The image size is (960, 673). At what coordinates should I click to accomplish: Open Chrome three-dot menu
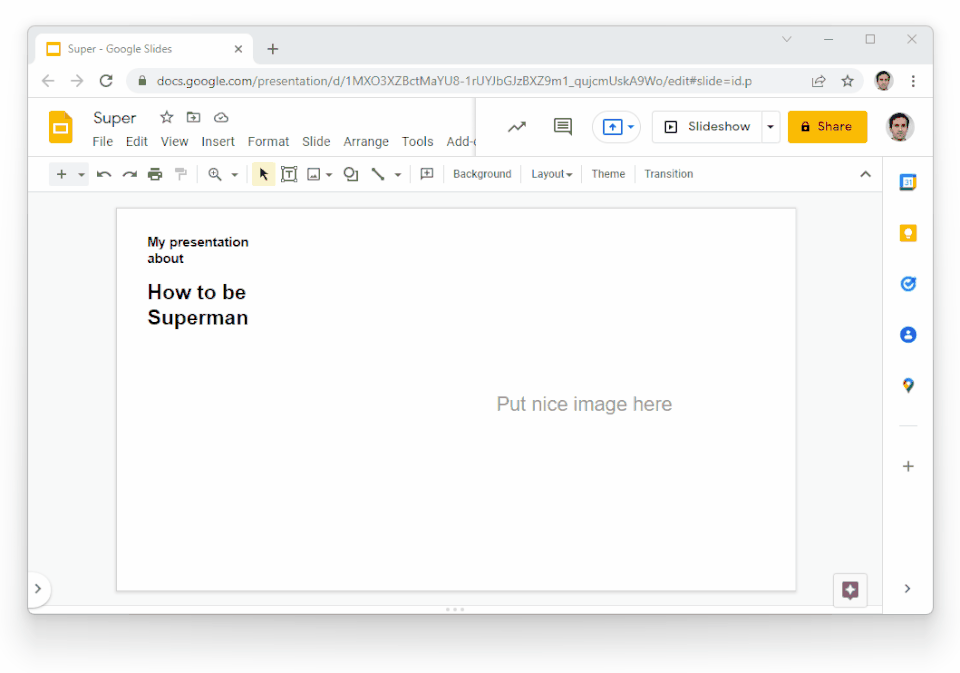point(913,81)
